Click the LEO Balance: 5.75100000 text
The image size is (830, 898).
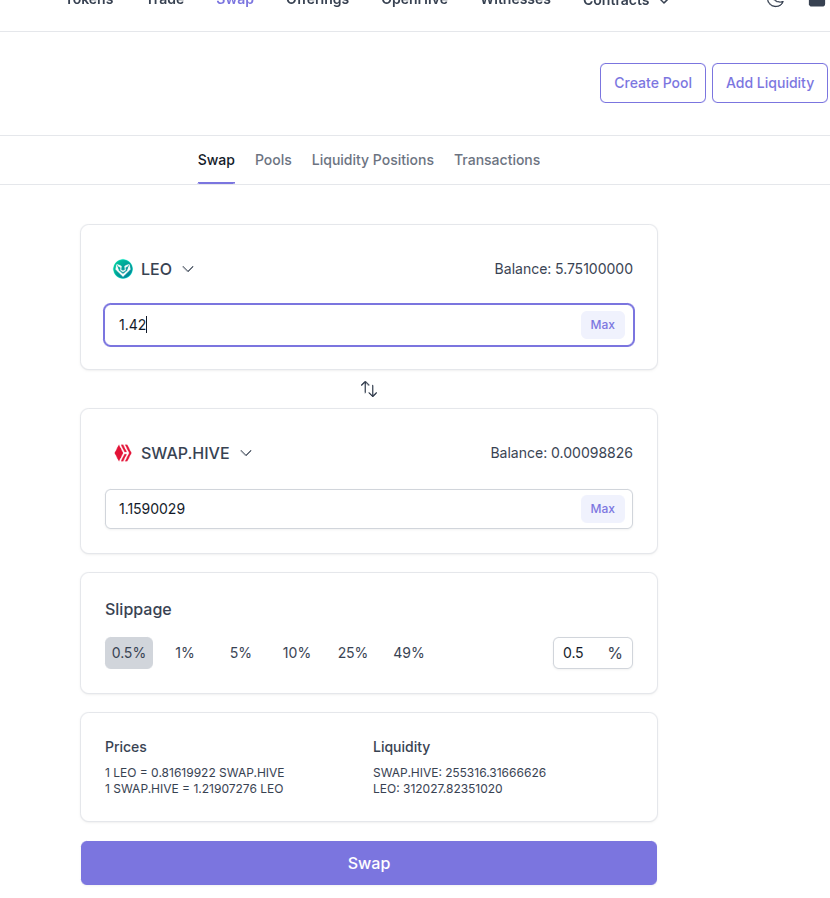(564, 269)
